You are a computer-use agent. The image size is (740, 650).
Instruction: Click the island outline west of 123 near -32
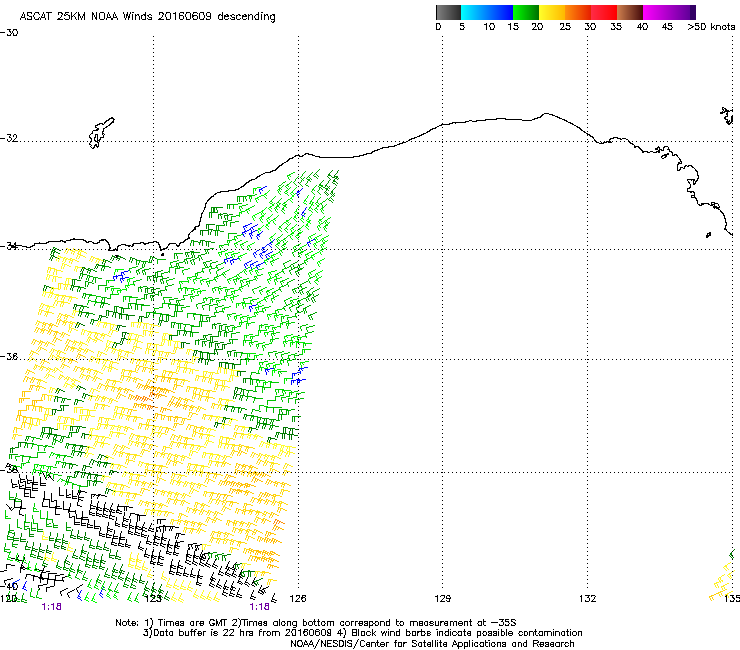tap(101, 133)
